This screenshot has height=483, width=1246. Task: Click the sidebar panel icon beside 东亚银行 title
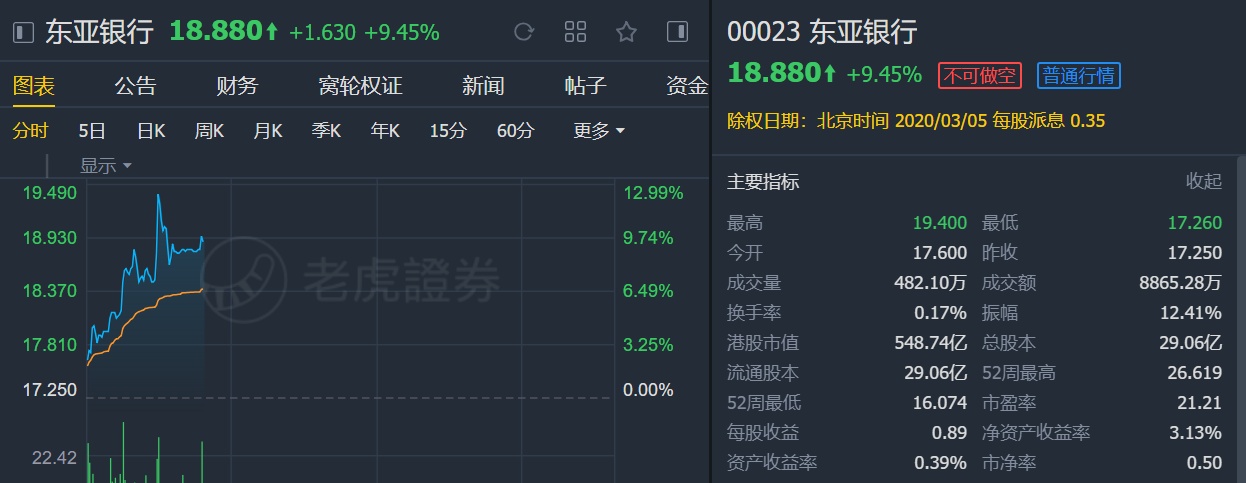click(23, 32)
